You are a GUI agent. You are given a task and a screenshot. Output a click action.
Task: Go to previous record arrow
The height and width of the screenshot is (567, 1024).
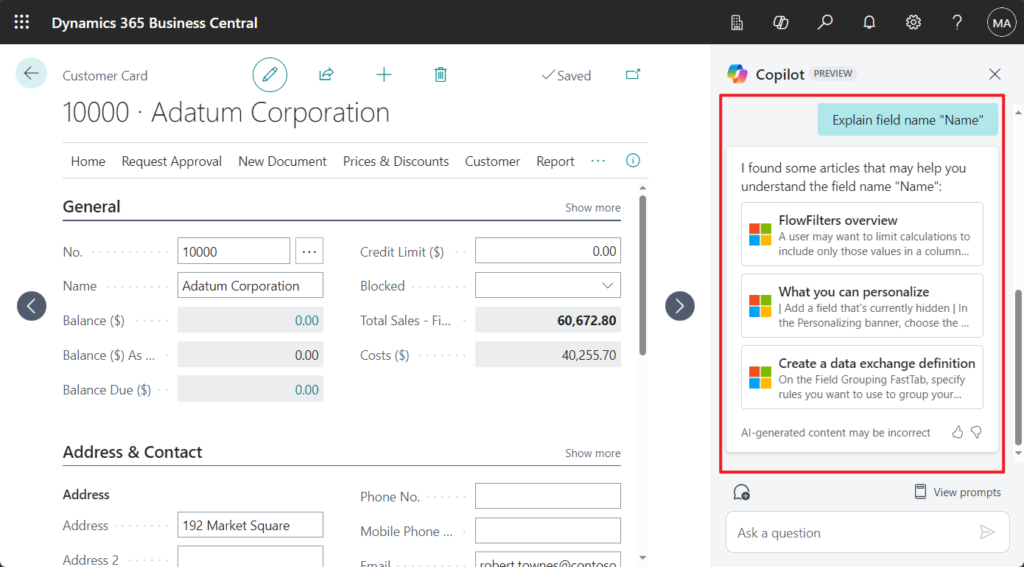pyautogui.click(x=31, y=306)
